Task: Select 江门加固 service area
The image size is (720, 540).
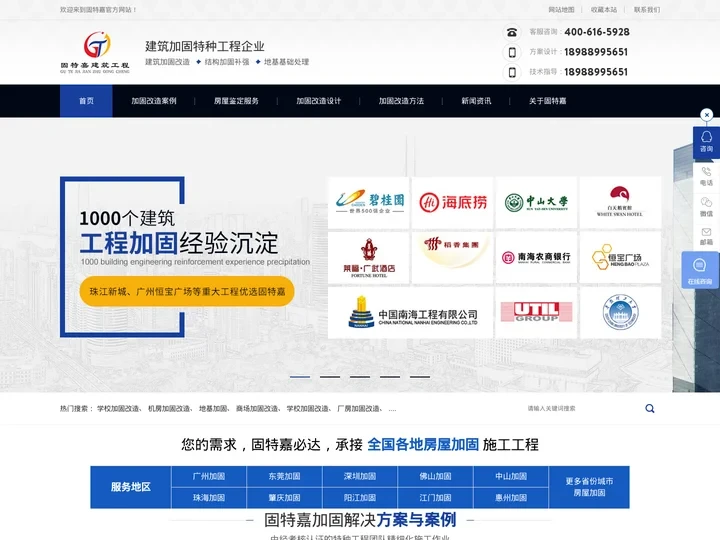Action: (435, 498)
